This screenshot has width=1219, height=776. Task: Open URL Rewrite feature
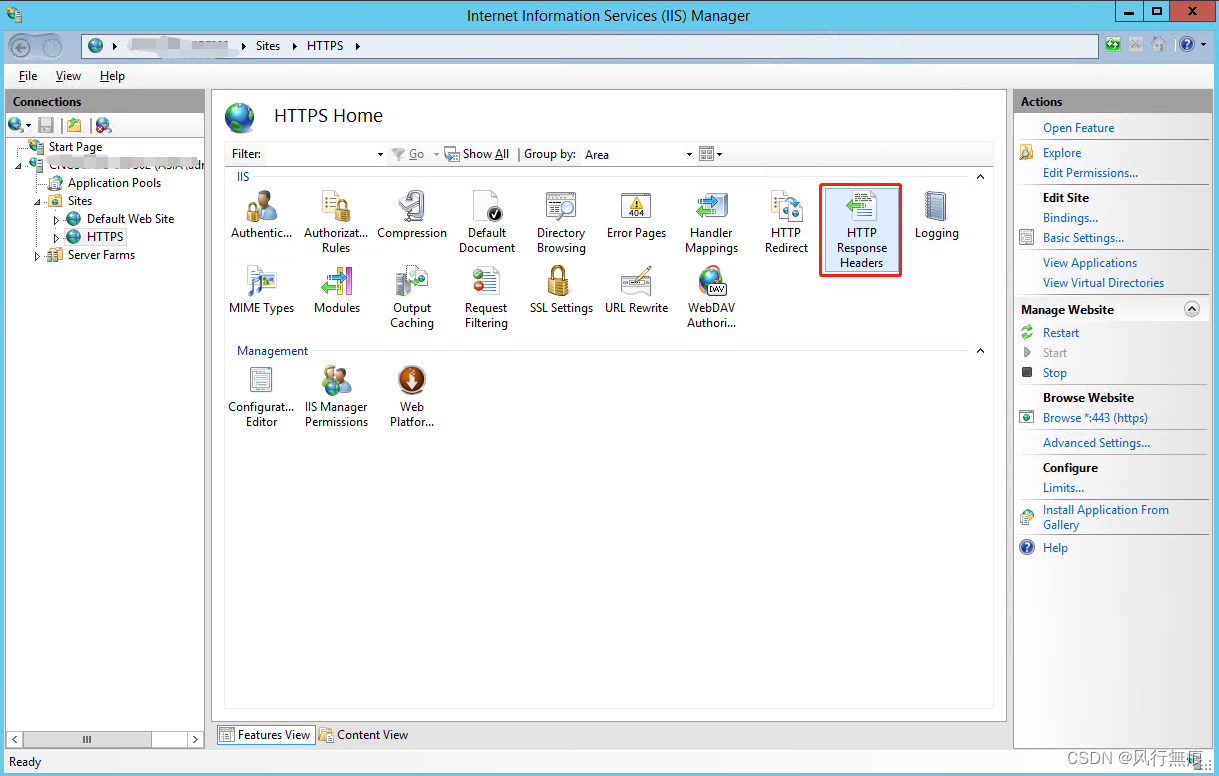pos(636,292)
